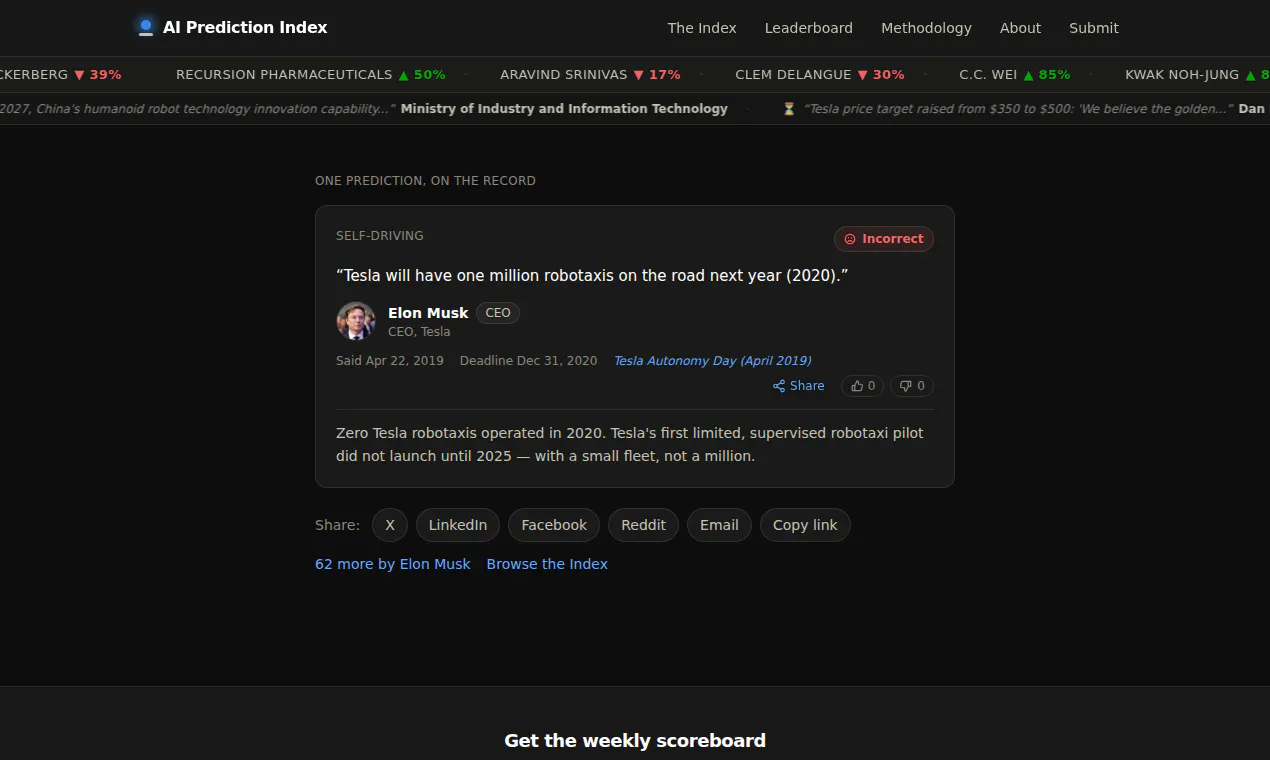Click the Copy link button
The width and height of the screenshot is (1270, 760).
click(805, 525)
